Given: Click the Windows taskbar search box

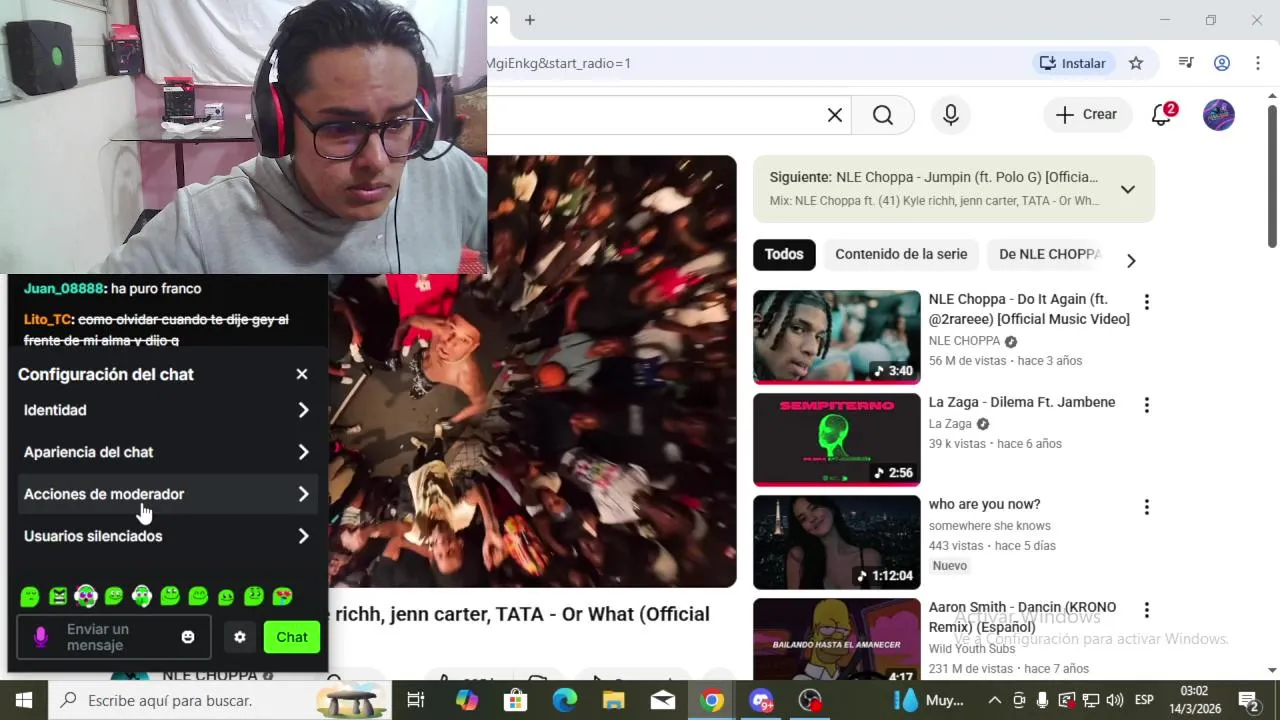Looking at the screenshot, I should [219, 700].
